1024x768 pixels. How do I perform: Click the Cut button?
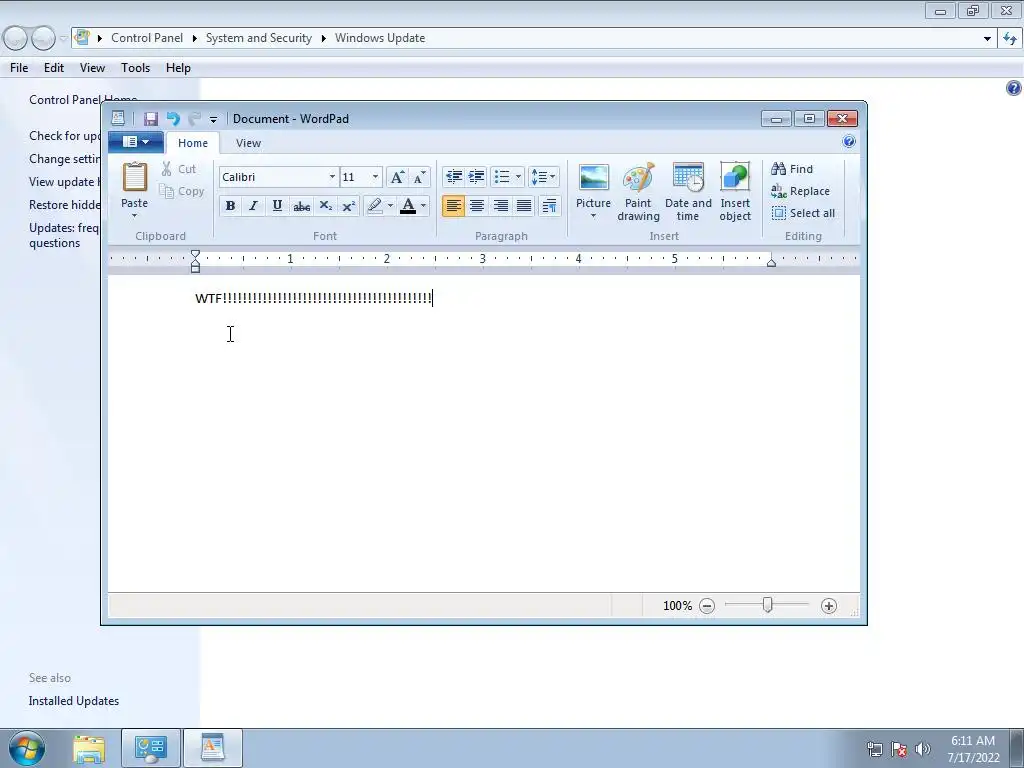pyautogui.click(x=180, y=169)
